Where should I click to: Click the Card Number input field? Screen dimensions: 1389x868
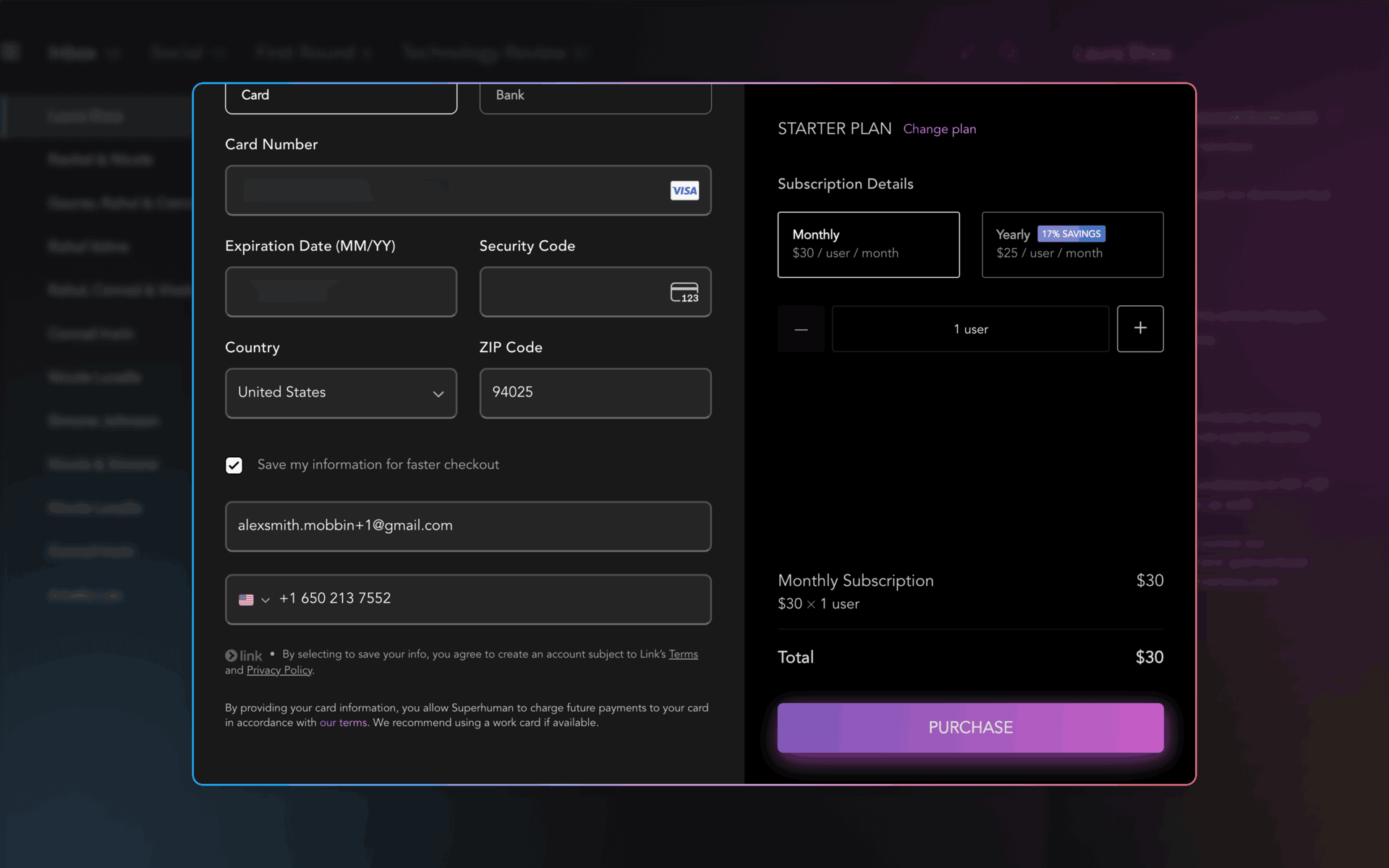click(x=468, y=190)
